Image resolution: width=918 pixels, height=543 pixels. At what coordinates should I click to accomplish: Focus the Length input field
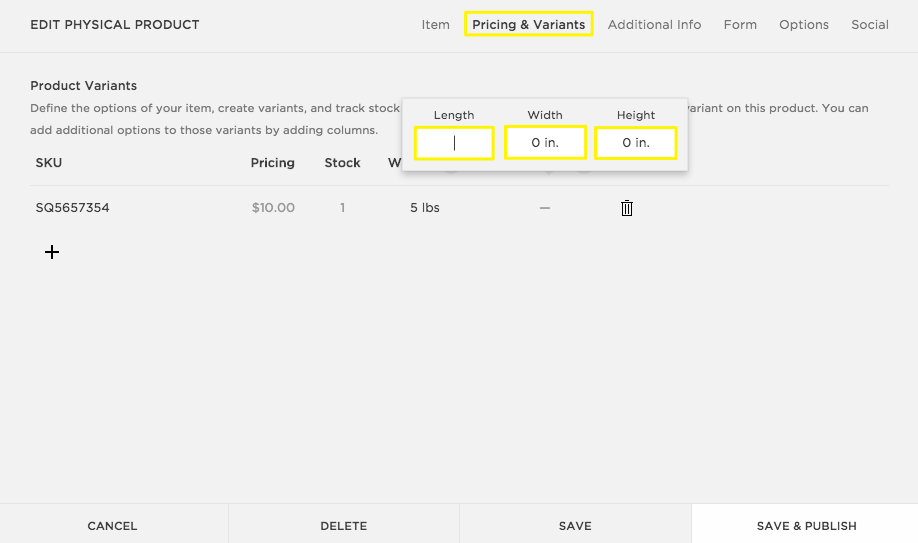[x=454, y=143]
